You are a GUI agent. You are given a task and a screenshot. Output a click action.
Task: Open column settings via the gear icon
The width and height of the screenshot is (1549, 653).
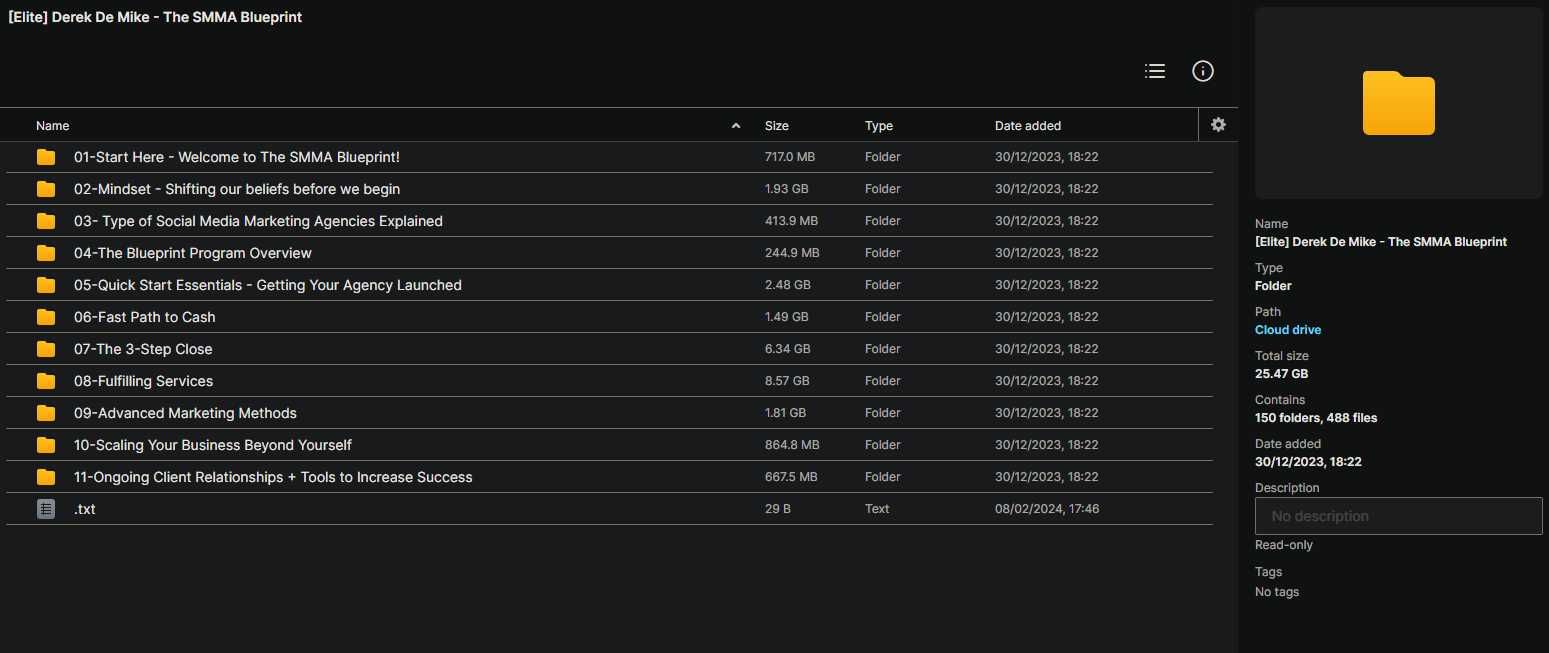[1218, 125]
